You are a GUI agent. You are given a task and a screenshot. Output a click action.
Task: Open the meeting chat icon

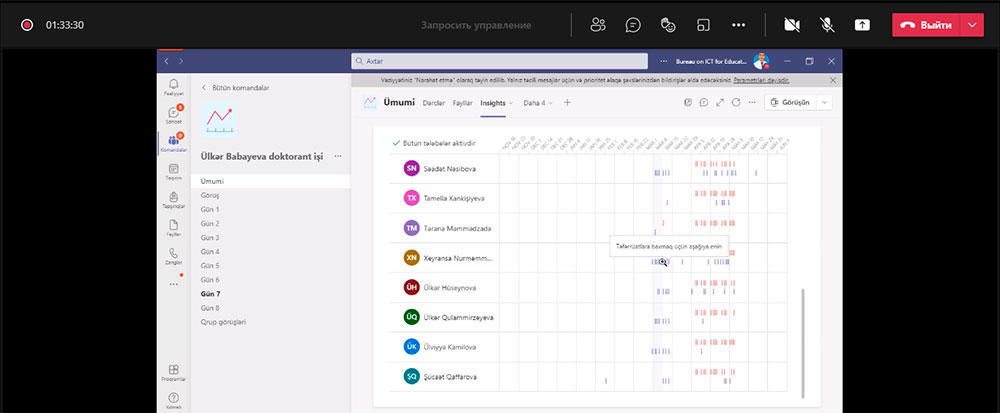(x=633, y=25)
